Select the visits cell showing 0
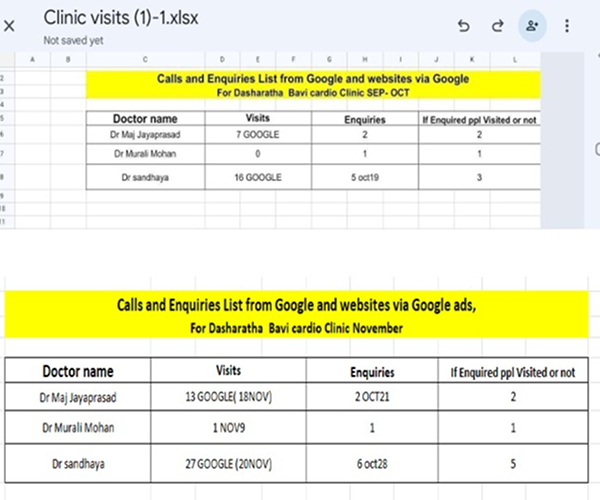600x500 pixels. coord(258,154)
